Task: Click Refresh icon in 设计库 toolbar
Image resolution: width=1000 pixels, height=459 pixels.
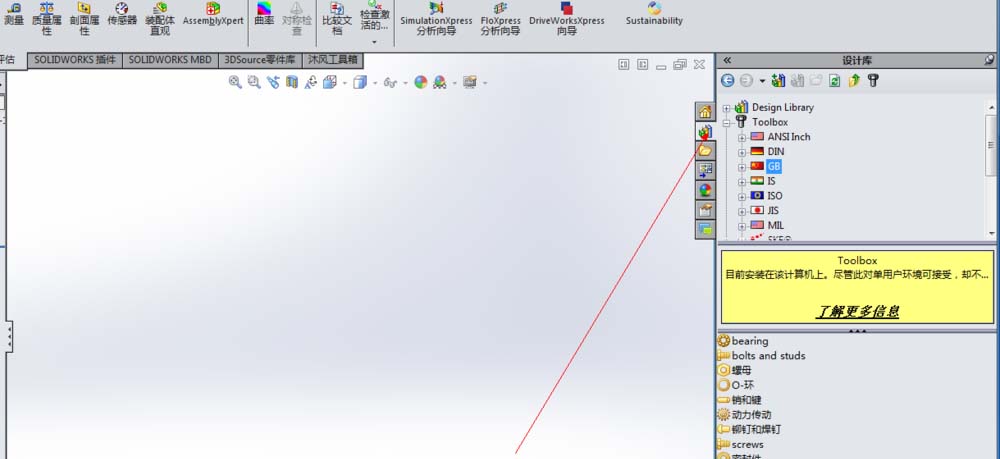Action: 834,81
